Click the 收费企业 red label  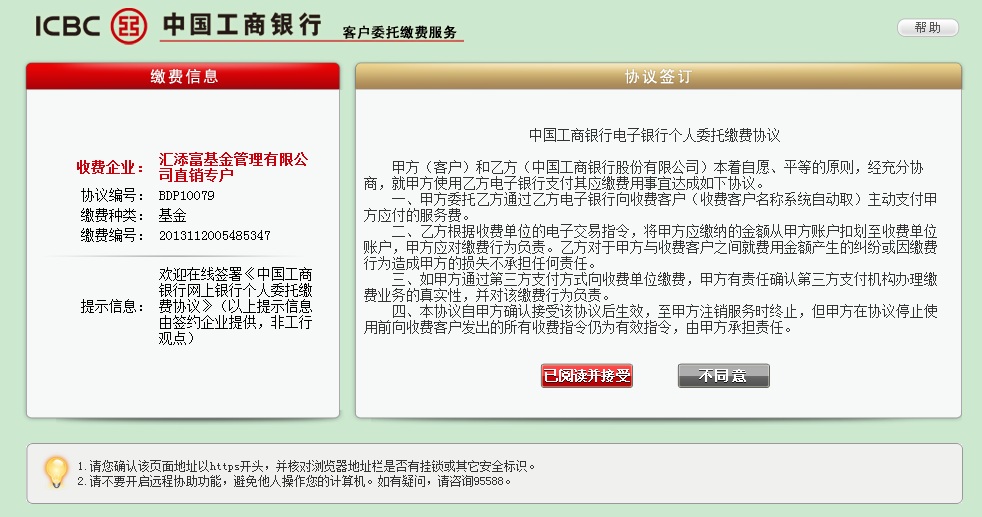coord(111,167)
